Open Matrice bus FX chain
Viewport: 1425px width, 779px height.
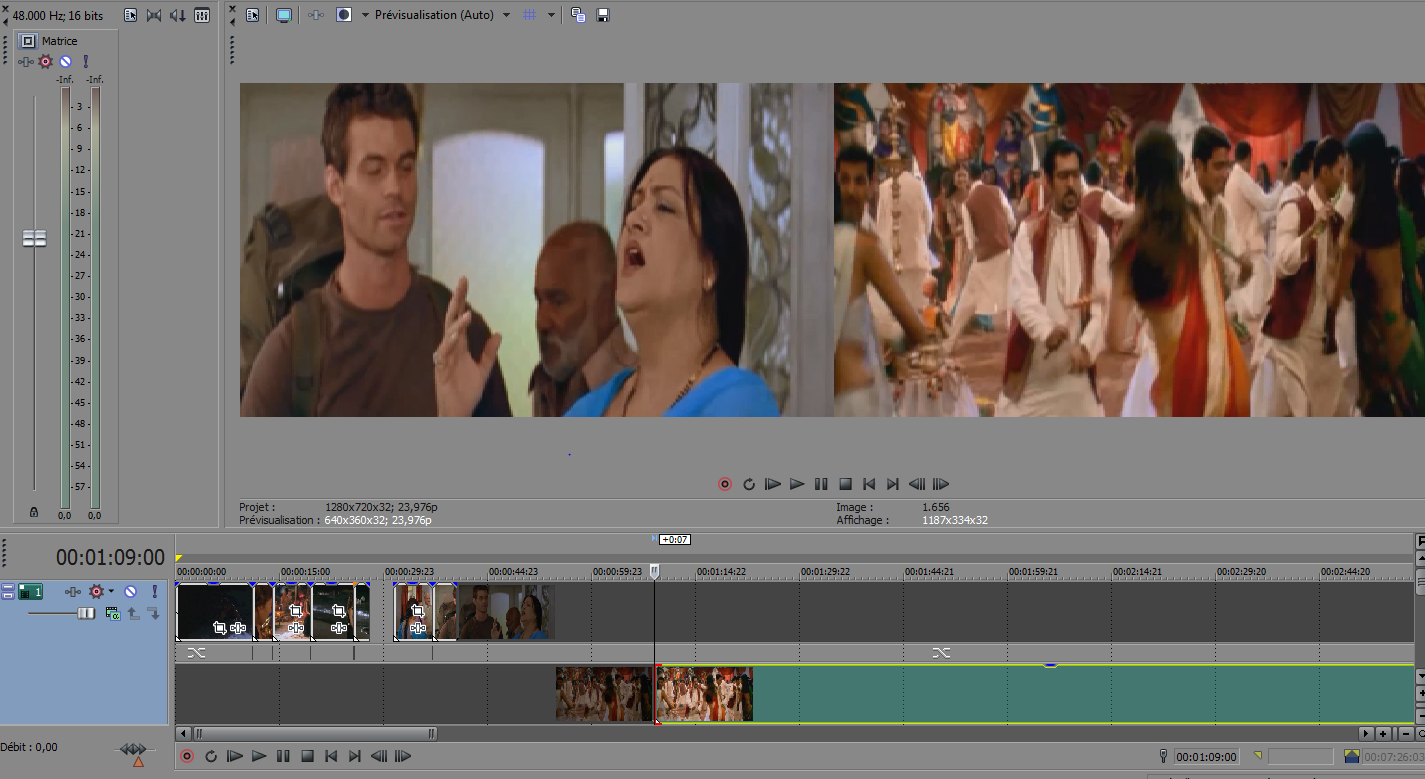pos(26,62)
